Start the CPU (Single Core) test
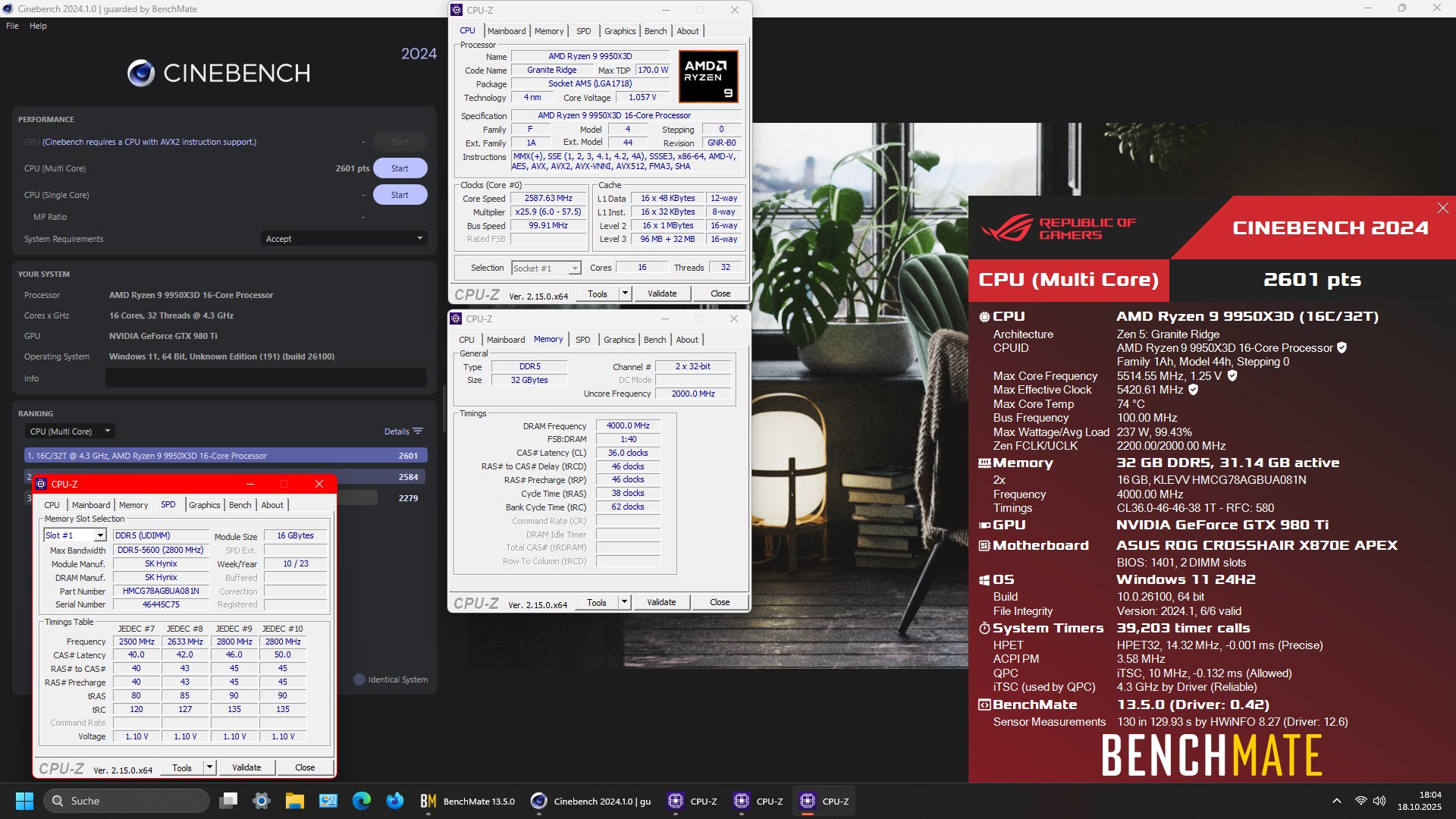The width and height of the screenshot is (1456, 819). tap(400, 195)
